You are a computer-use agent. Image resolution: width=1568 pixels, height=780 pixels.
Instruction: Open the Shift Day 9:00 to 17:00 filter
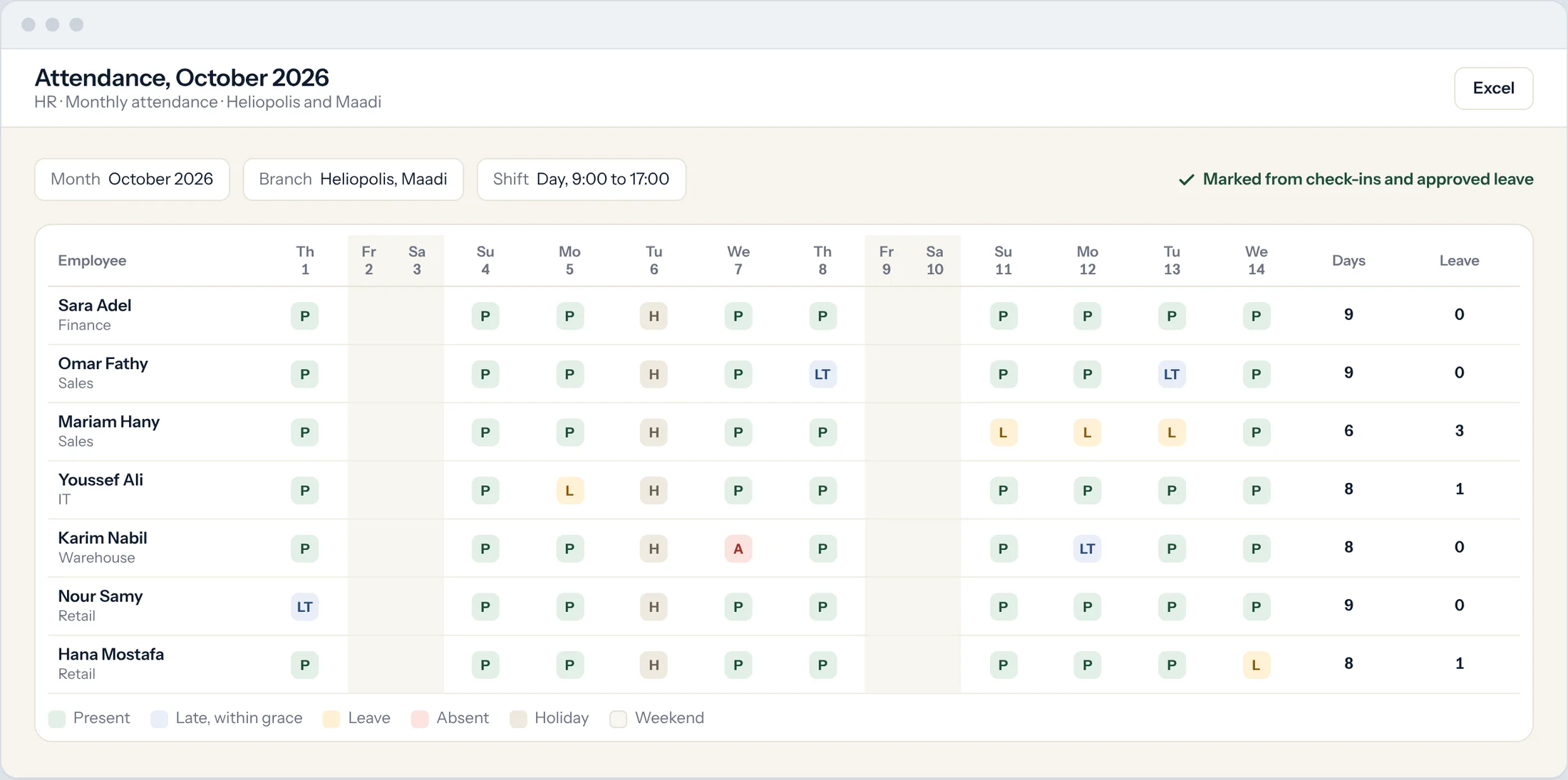tap(582, 179)
